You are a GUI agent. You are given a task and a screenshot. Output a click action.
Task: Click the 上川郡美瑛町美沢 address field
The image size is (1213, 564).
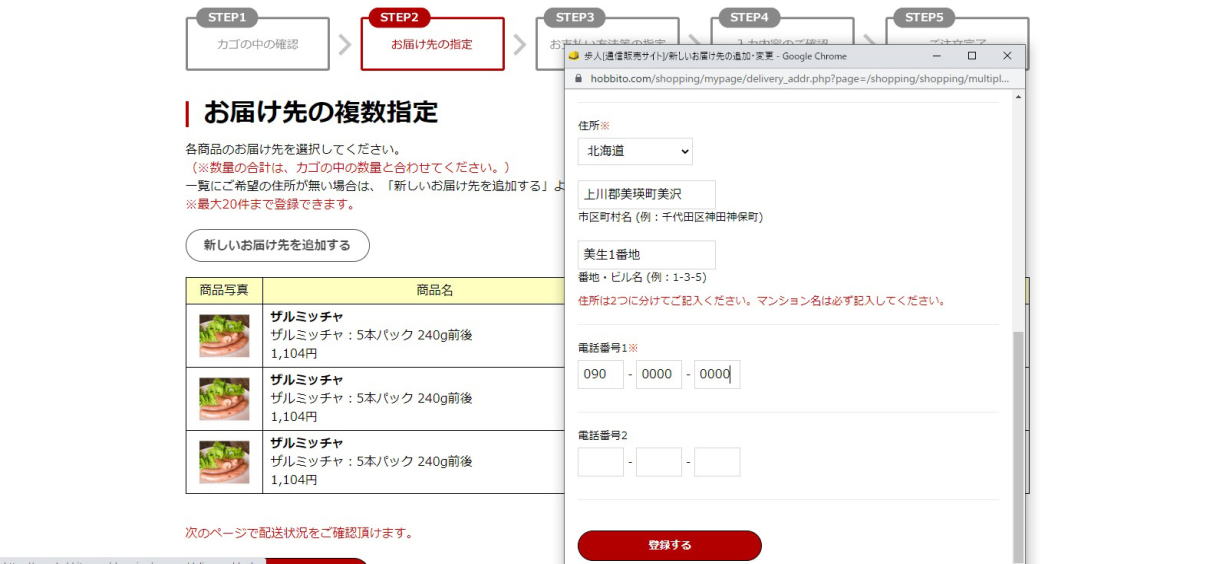click(x=647, y=194)
